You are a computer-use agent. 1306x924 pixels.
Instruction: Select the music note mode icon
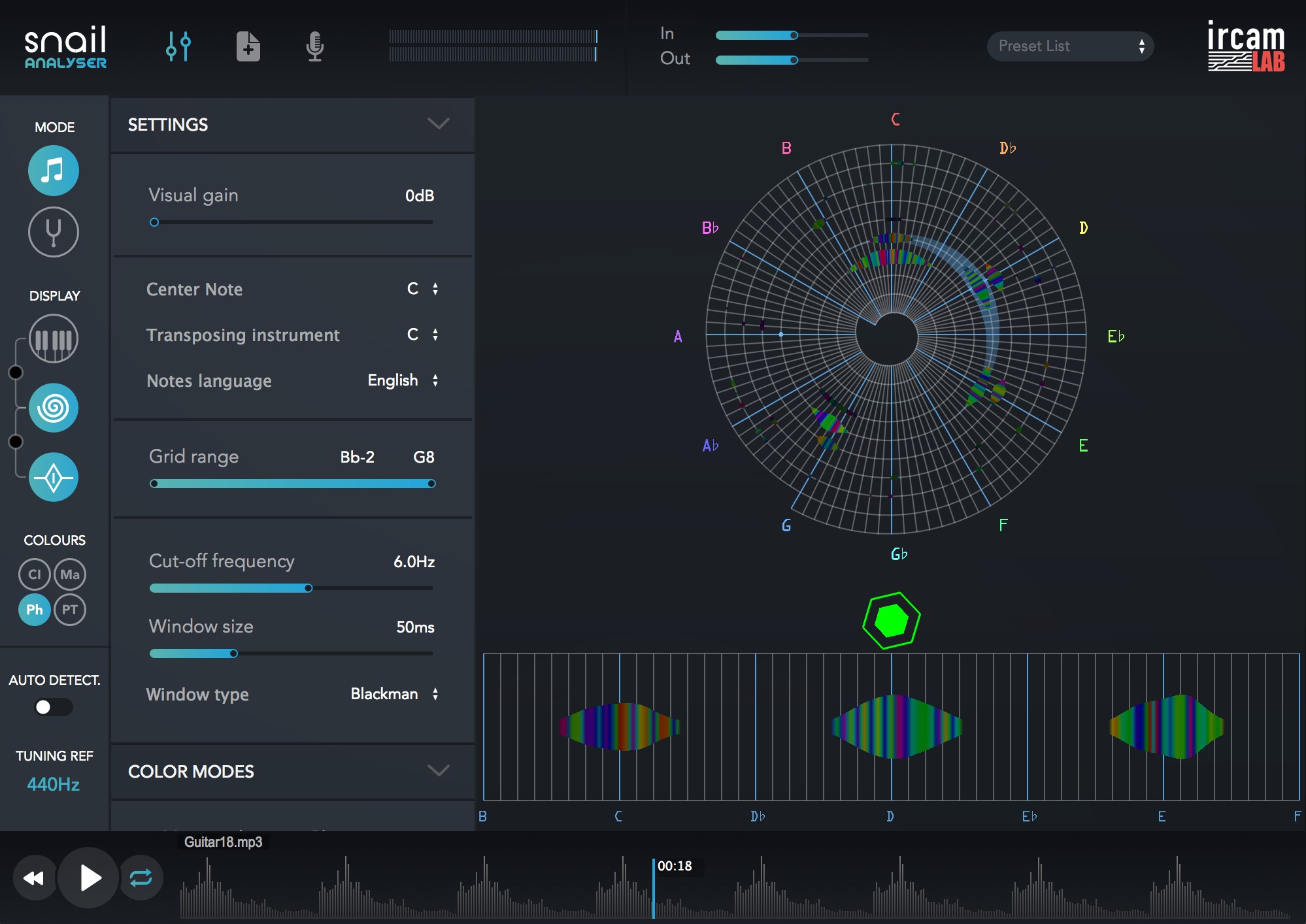53,171
